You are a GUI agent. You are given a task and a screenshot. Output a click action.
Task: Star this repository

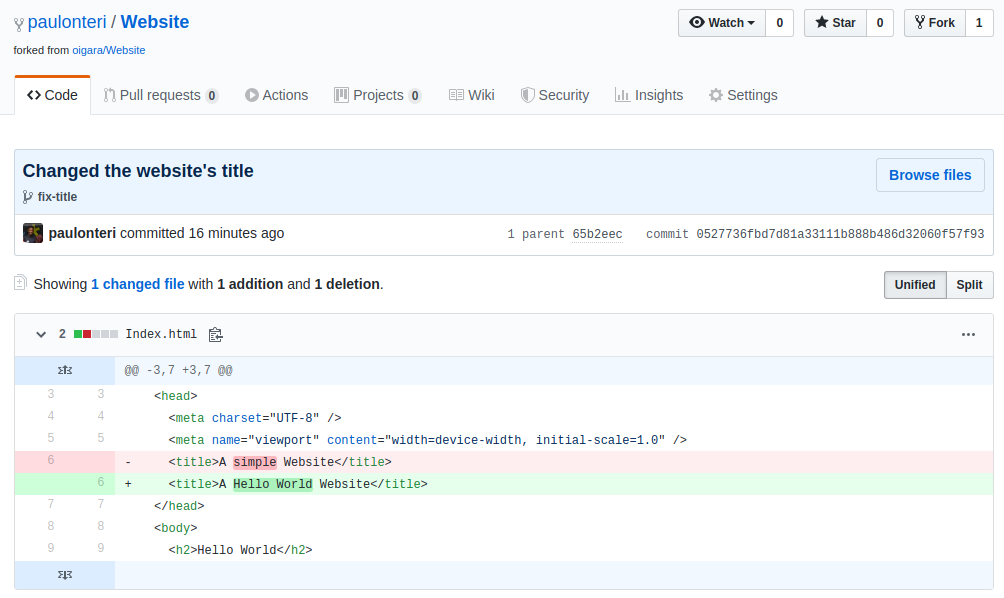pos(835,23)
